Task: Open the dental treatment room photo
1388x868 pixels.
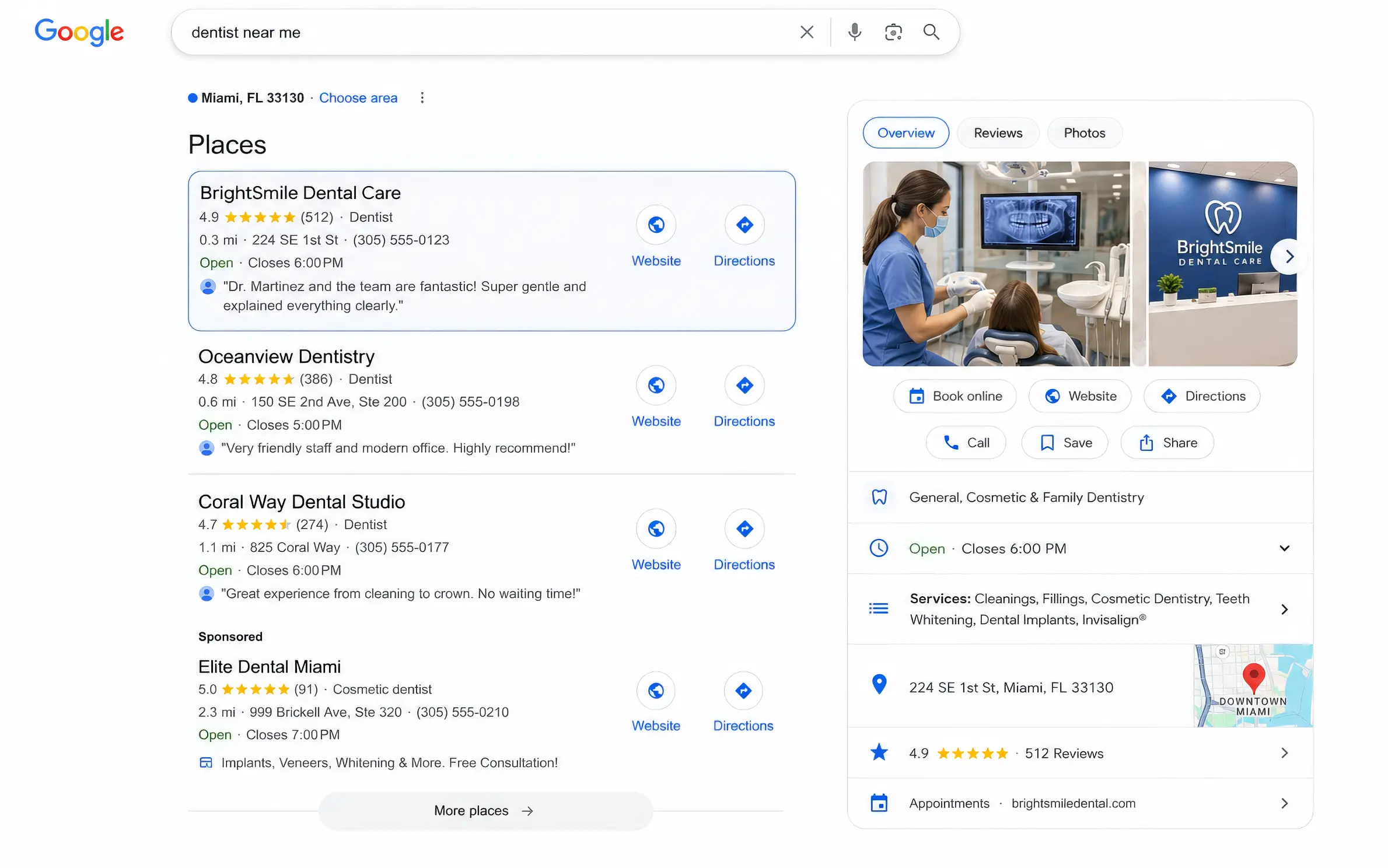Action: click(996, 264)
